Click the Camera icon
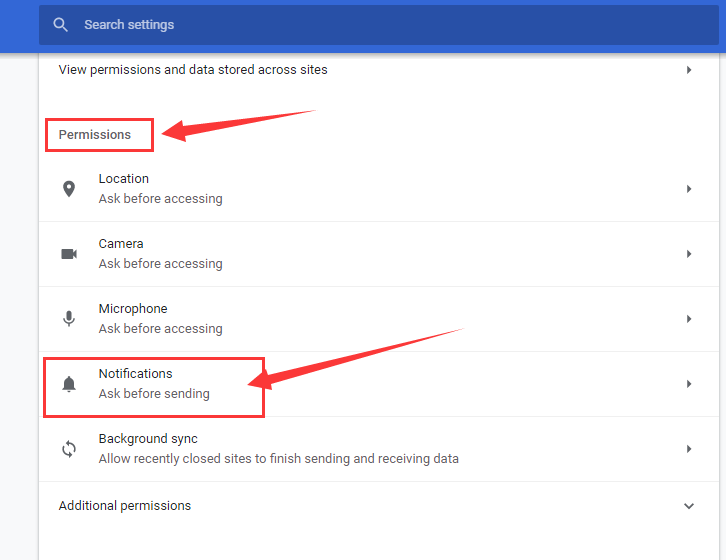This screenshot has height=560, width=726. [x=69, y=254]
